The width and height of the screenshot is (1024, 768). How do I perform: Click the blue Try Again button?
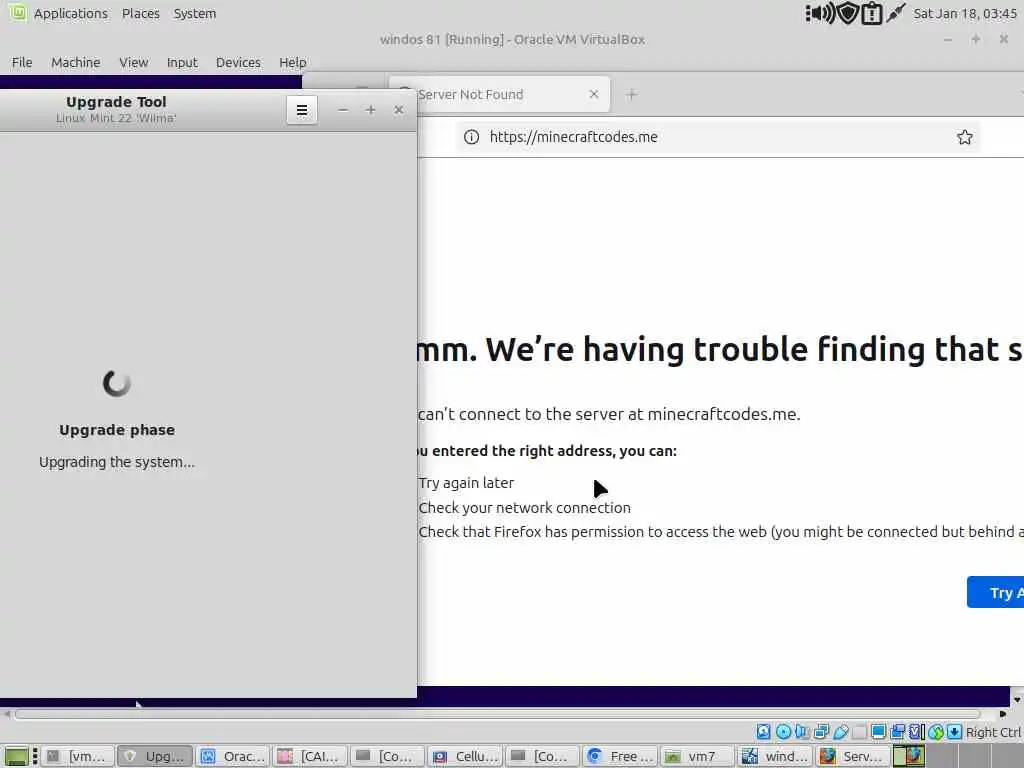pos(996,592)
